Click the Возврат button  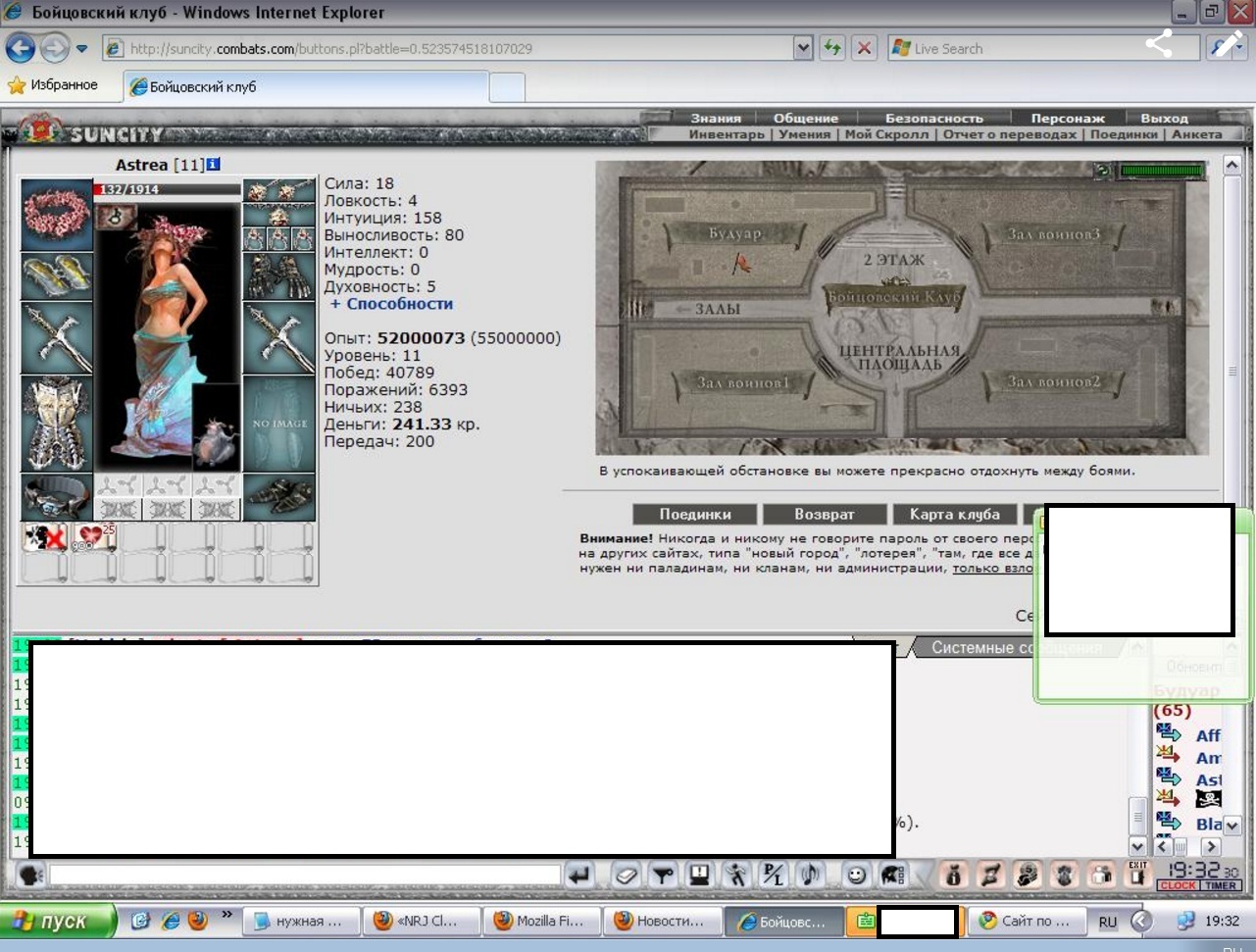pos(825,514)
